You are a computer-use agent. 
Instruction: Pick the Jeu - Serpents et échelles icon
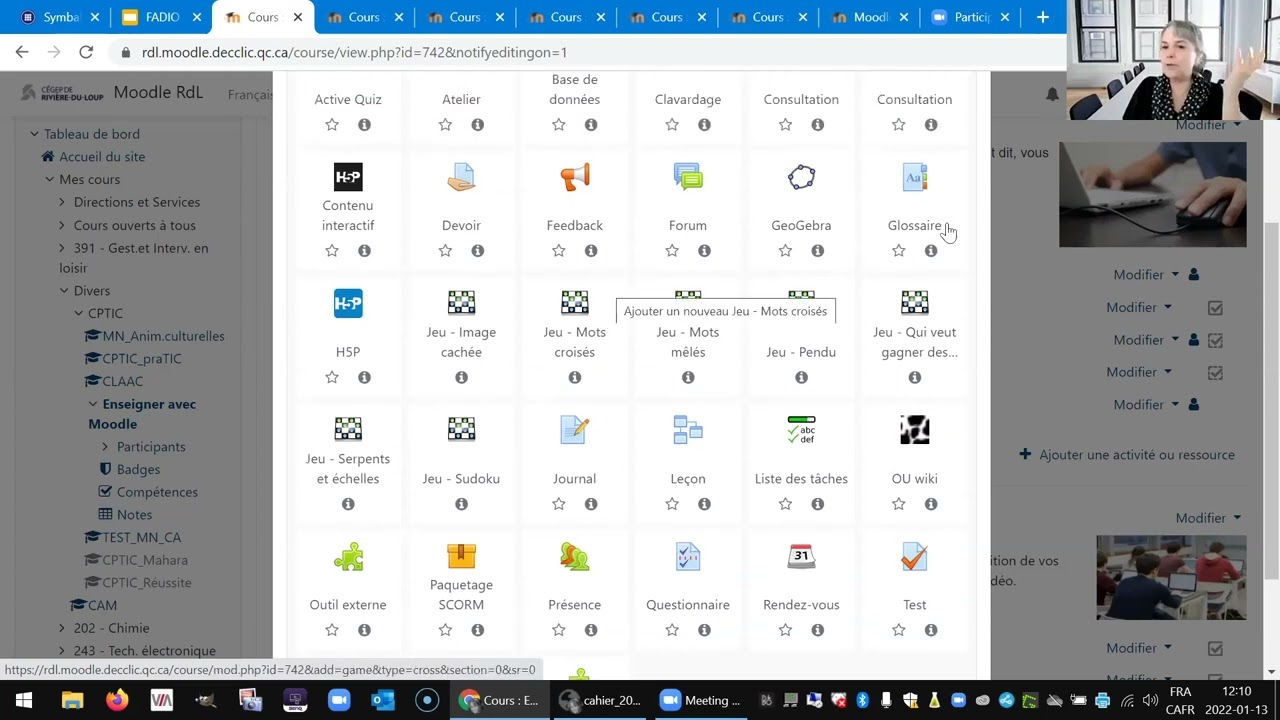(348, 430)
